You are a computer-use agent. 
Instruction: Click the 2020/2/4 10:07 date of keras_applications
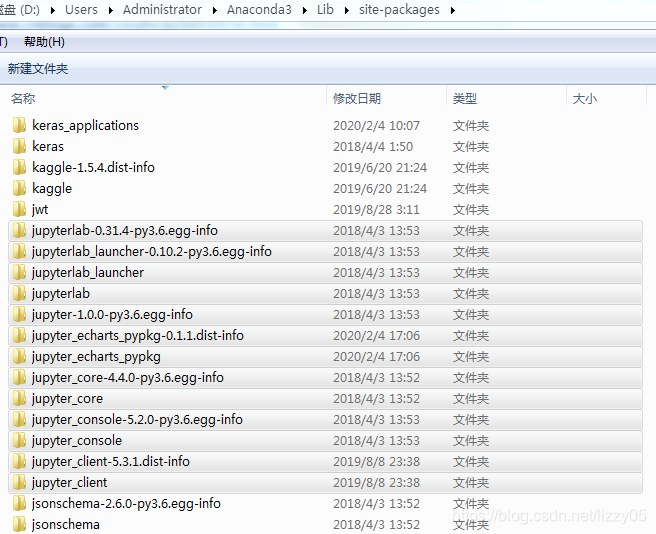click(x=376, y=126)
